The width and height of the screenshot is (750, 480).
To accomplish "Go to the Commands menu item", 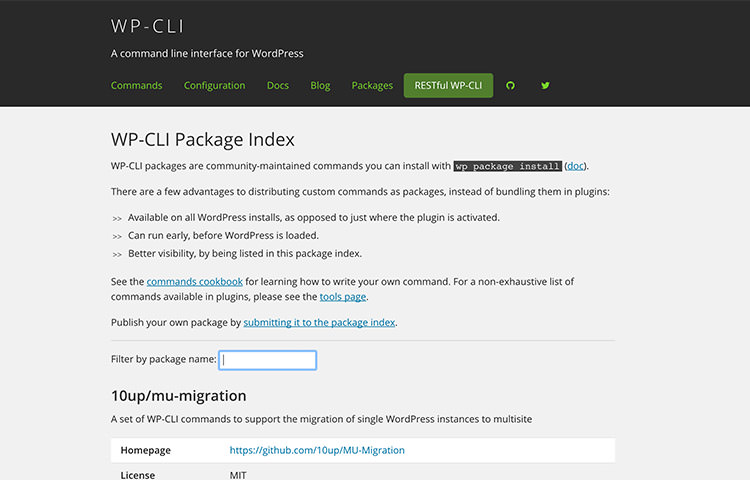I will [136, 86].
